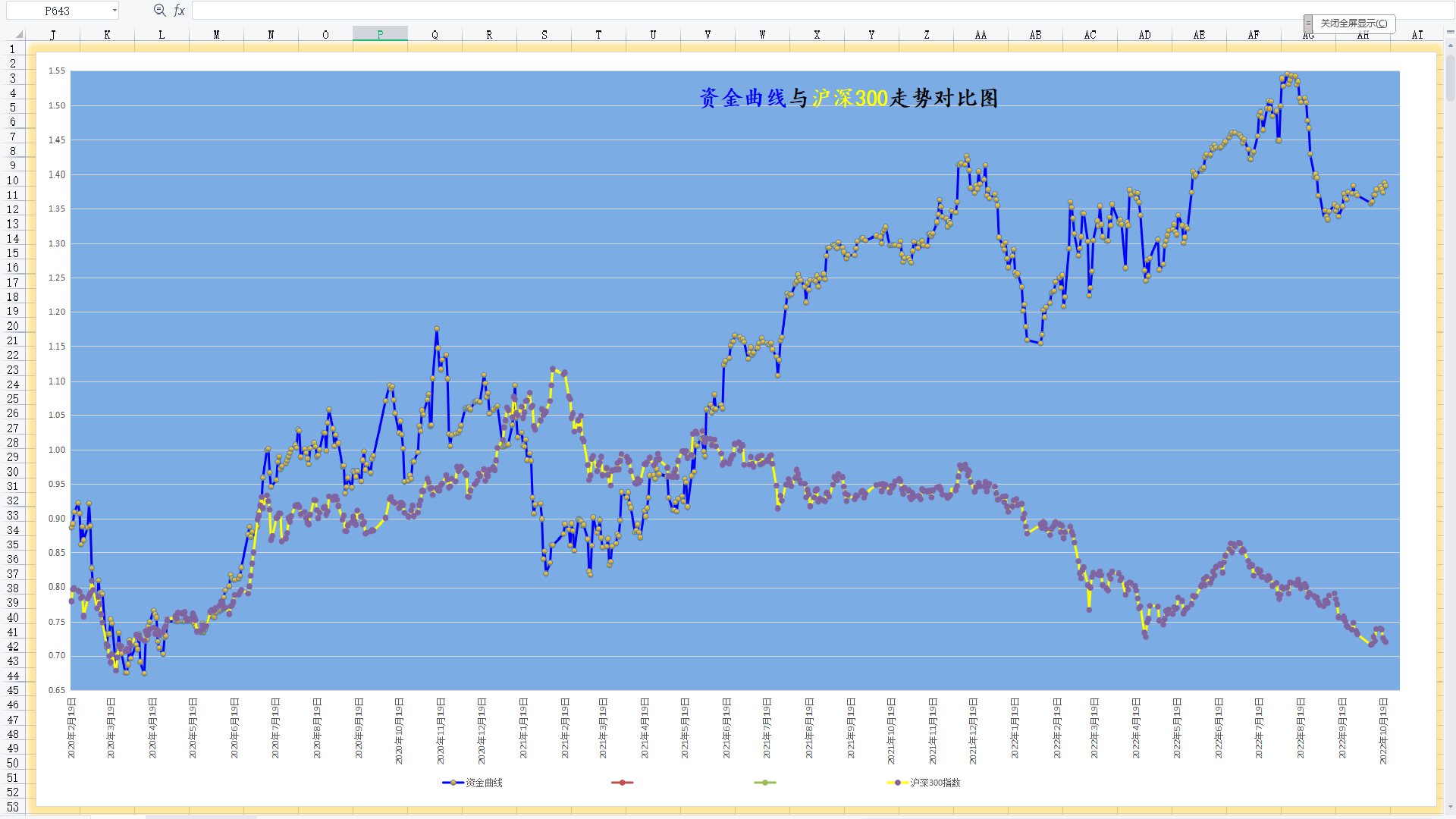The image size is (1456, 819).
Task: Click the drag handle of fullscreen toolbar
Action: 1308,24
